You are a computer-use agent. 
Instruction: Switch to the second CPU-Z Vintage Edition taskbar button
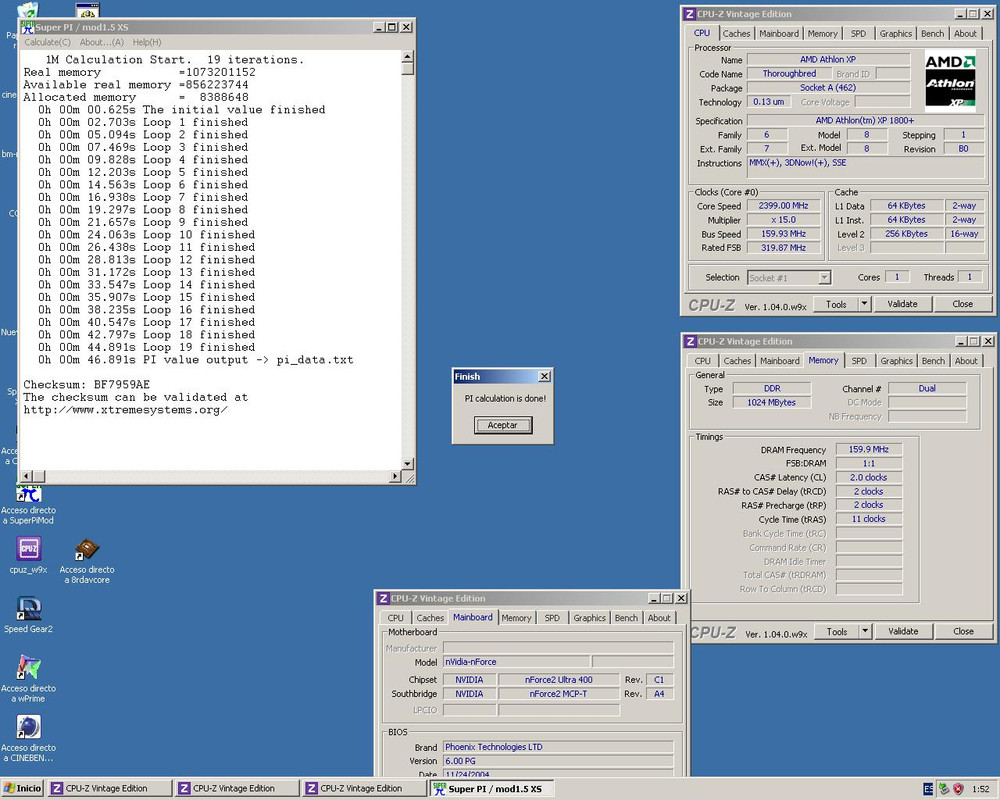pos(237,789)
